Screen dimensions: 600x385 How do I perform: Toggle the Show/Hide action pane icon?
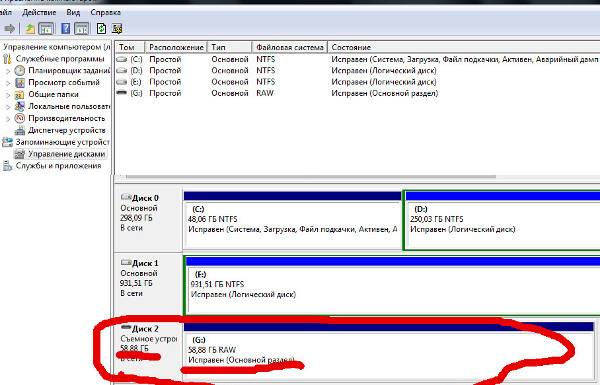tap(82, 28)
